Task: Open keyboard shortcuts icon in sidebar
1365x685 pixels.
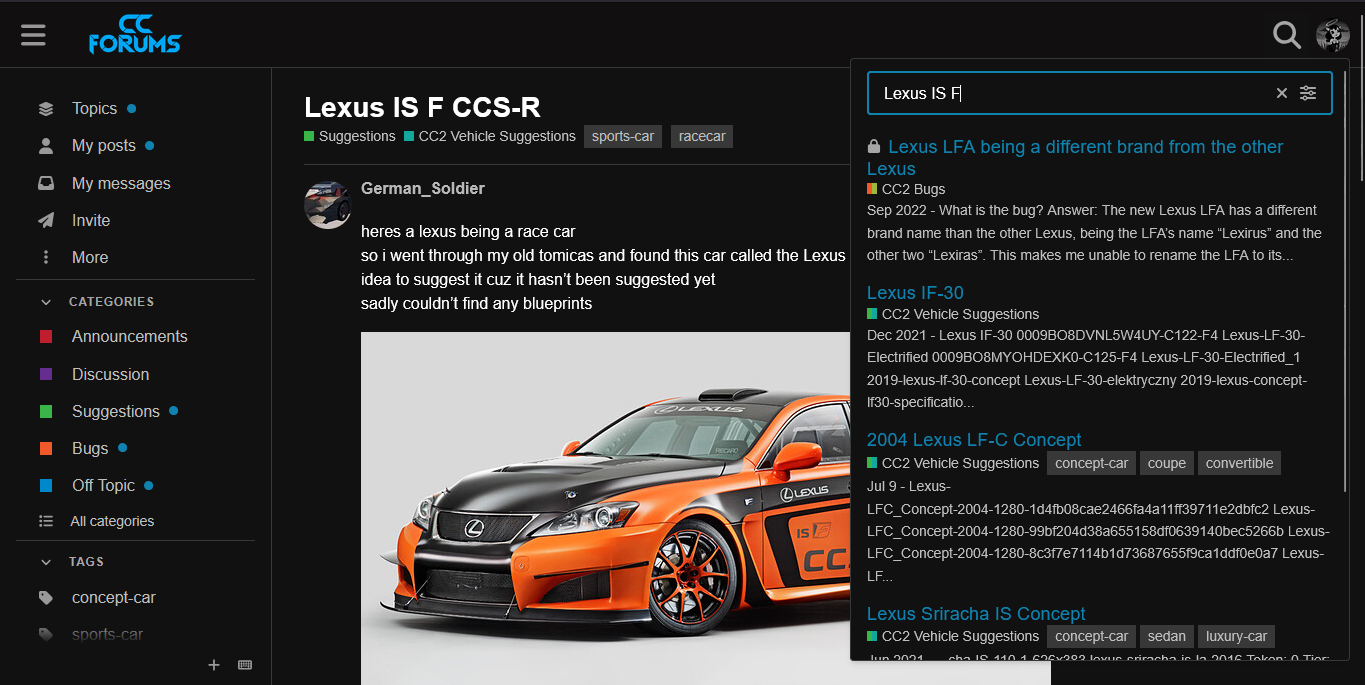Action: (244, 665)
